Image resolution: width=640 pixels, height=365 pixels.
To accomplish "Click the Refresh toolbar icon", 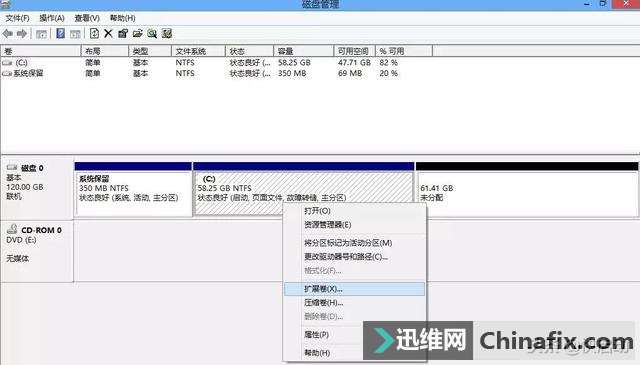I will coord(94,33).
